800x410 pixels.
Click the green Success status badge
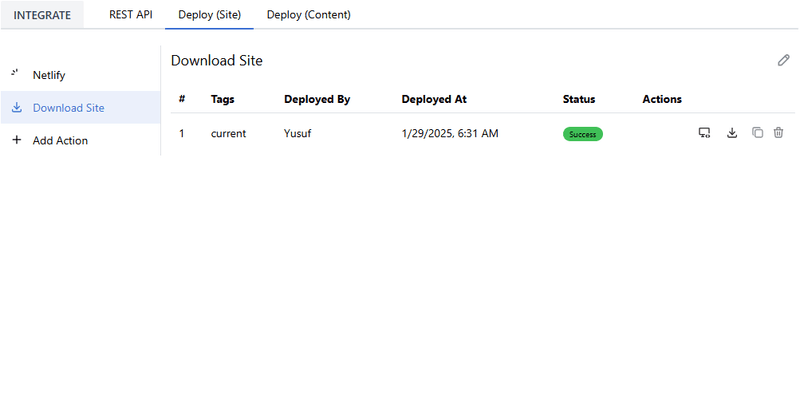click(582, 134)
